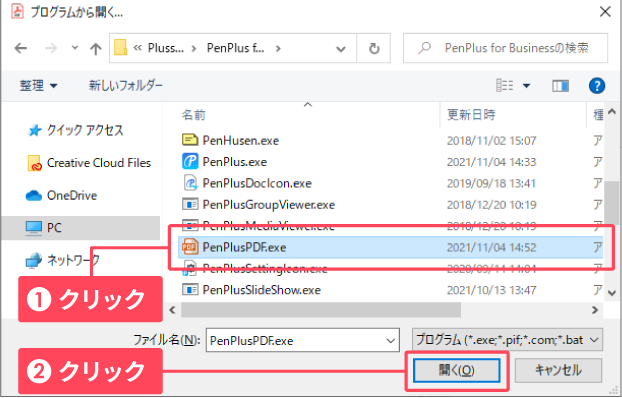This screenshot has height=398, width=622.
Task: Click the PenHusen.exe sticky note icon
Action: click(190, 140)
